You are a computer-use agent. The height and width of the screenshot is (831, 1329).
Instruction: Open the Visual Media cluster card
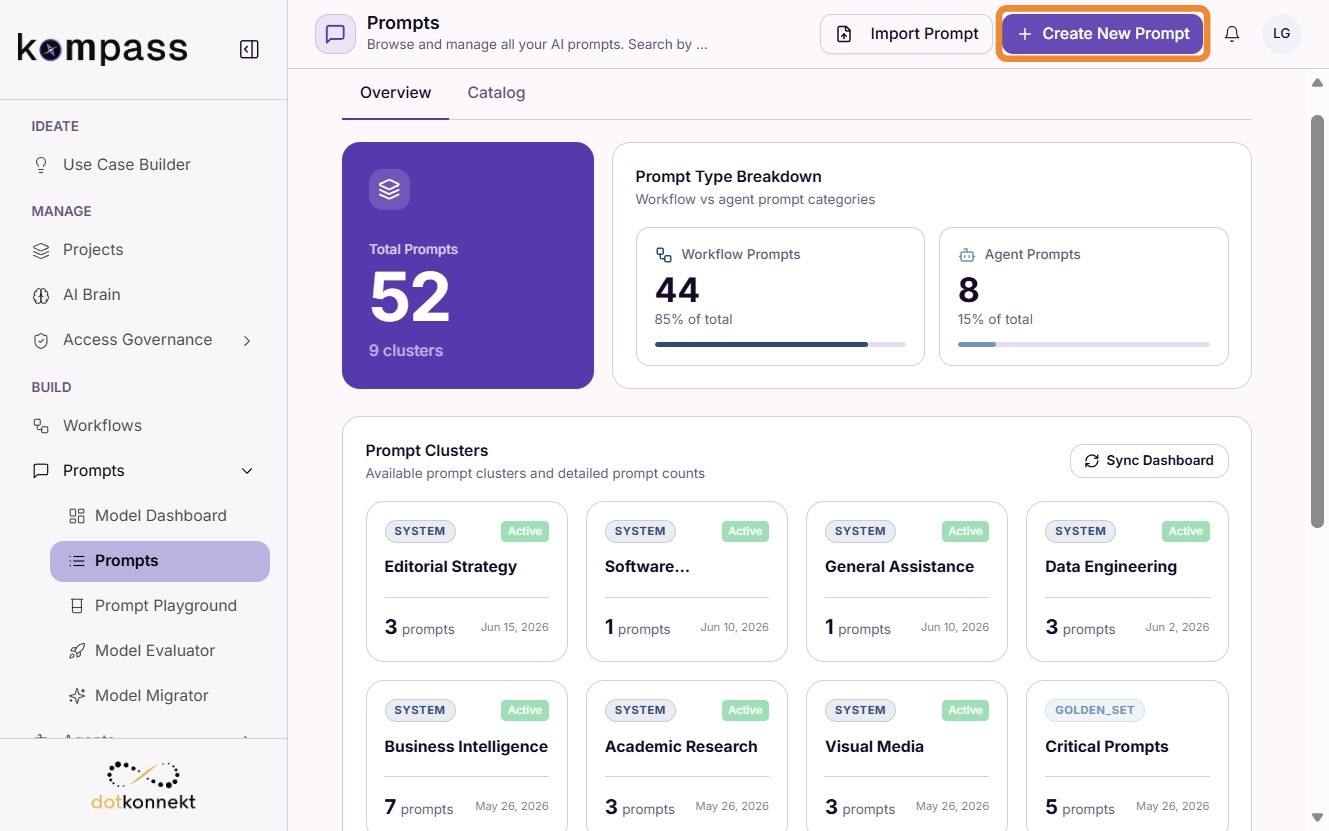907,756
